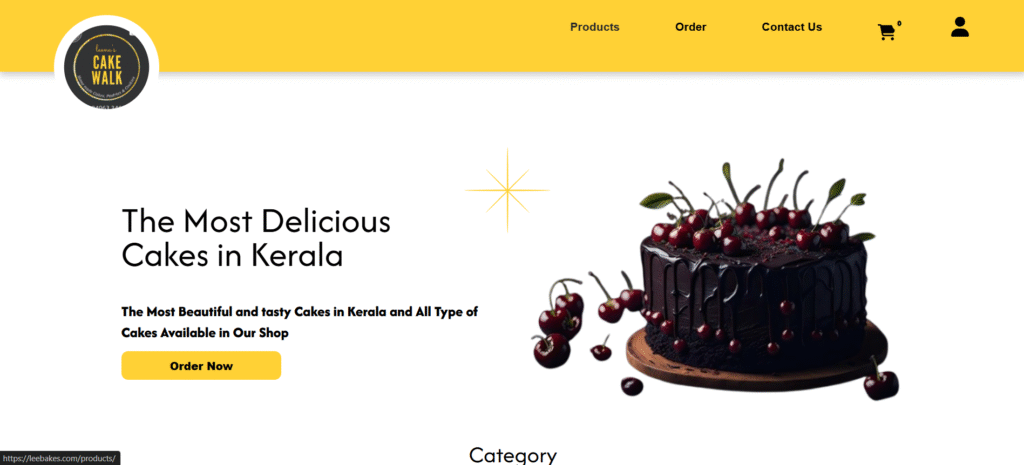Viewport: 1024px width, 465px height.
Task: Click the Category section heading
Action: coord(513,455)
